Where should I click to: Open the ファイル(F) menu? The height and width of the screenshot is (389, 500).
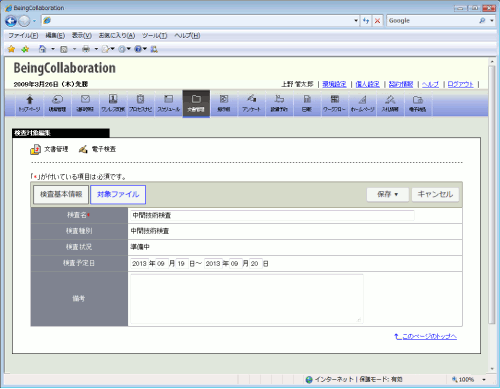coord(23,36)
